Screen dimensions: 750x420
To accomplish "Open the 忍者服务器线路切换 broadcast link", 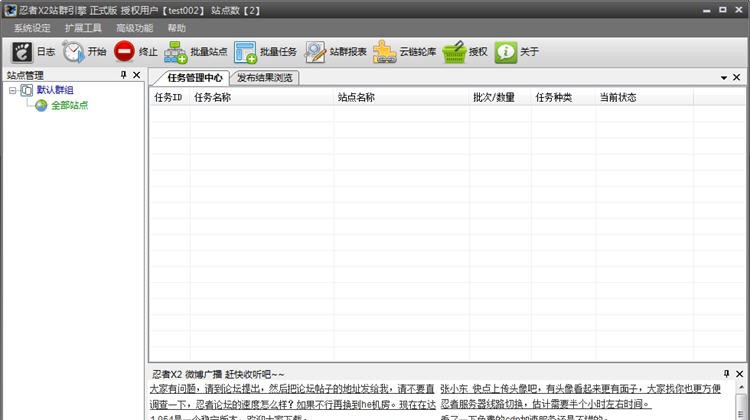I will pyautogui.click(x=546, y=404).
